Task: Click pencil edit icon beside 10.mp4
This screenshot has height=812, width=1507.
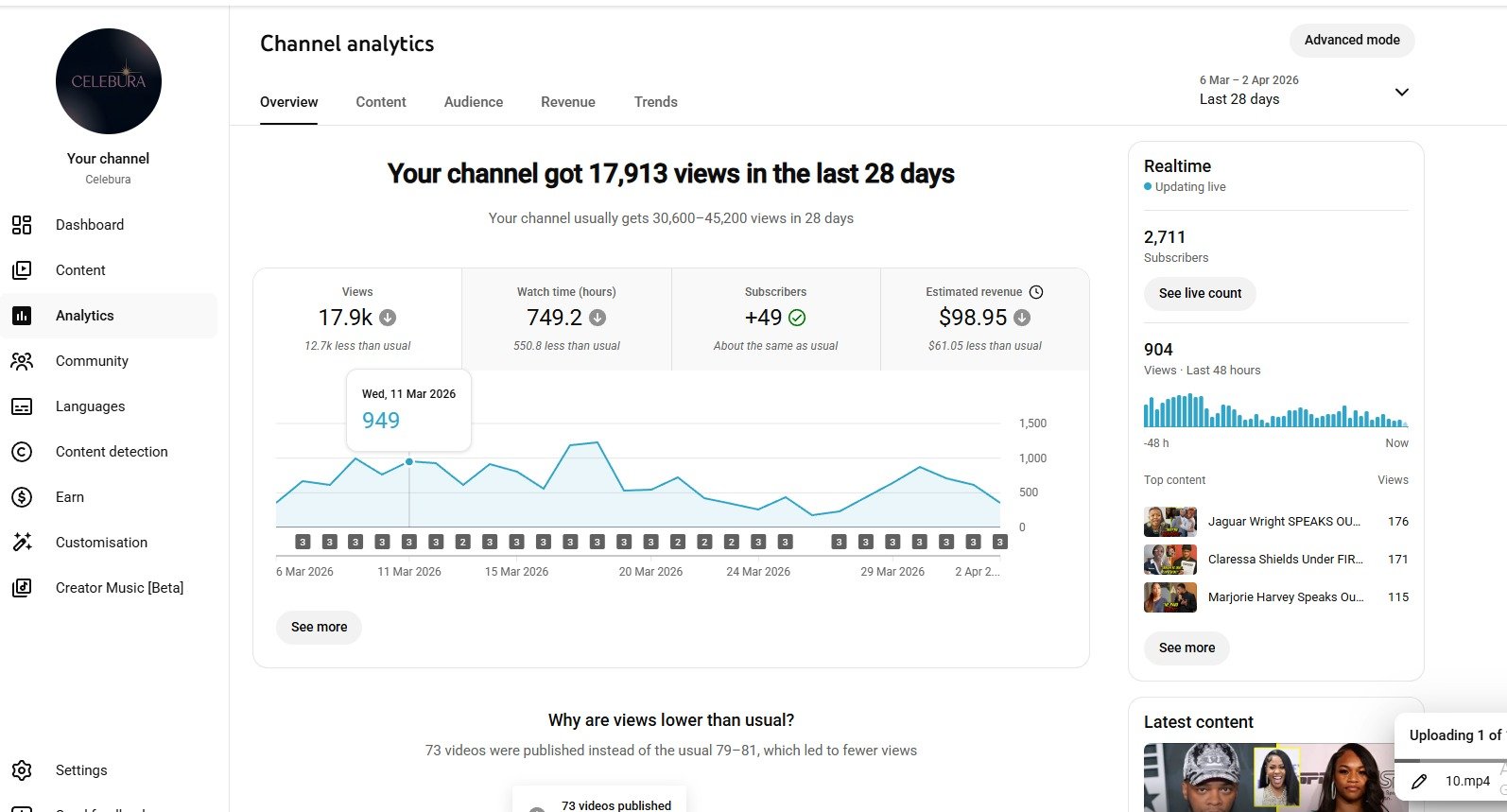Action: 1419,781
